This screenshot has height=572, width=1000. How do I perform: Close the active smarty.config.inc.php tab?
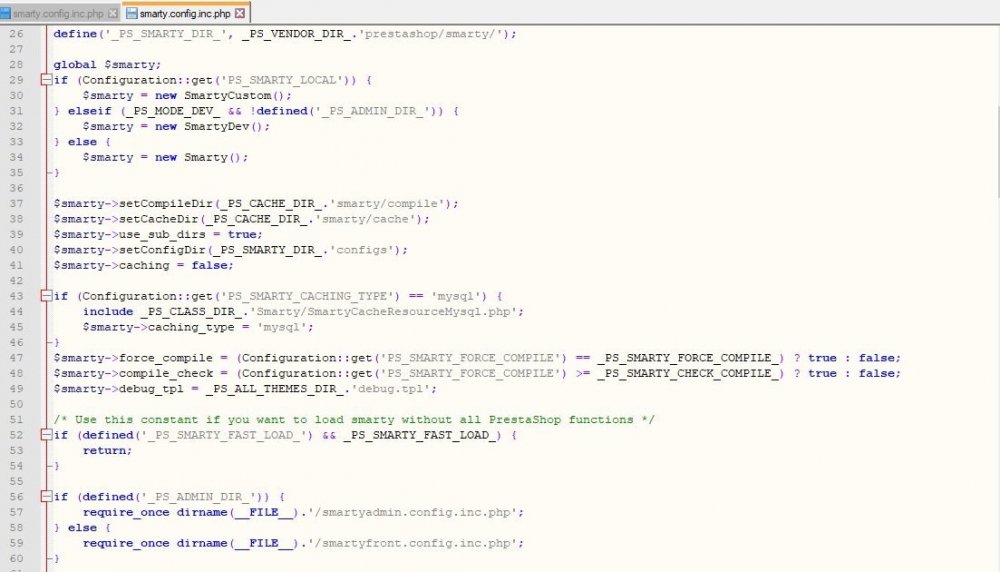(x=240, y=13)
